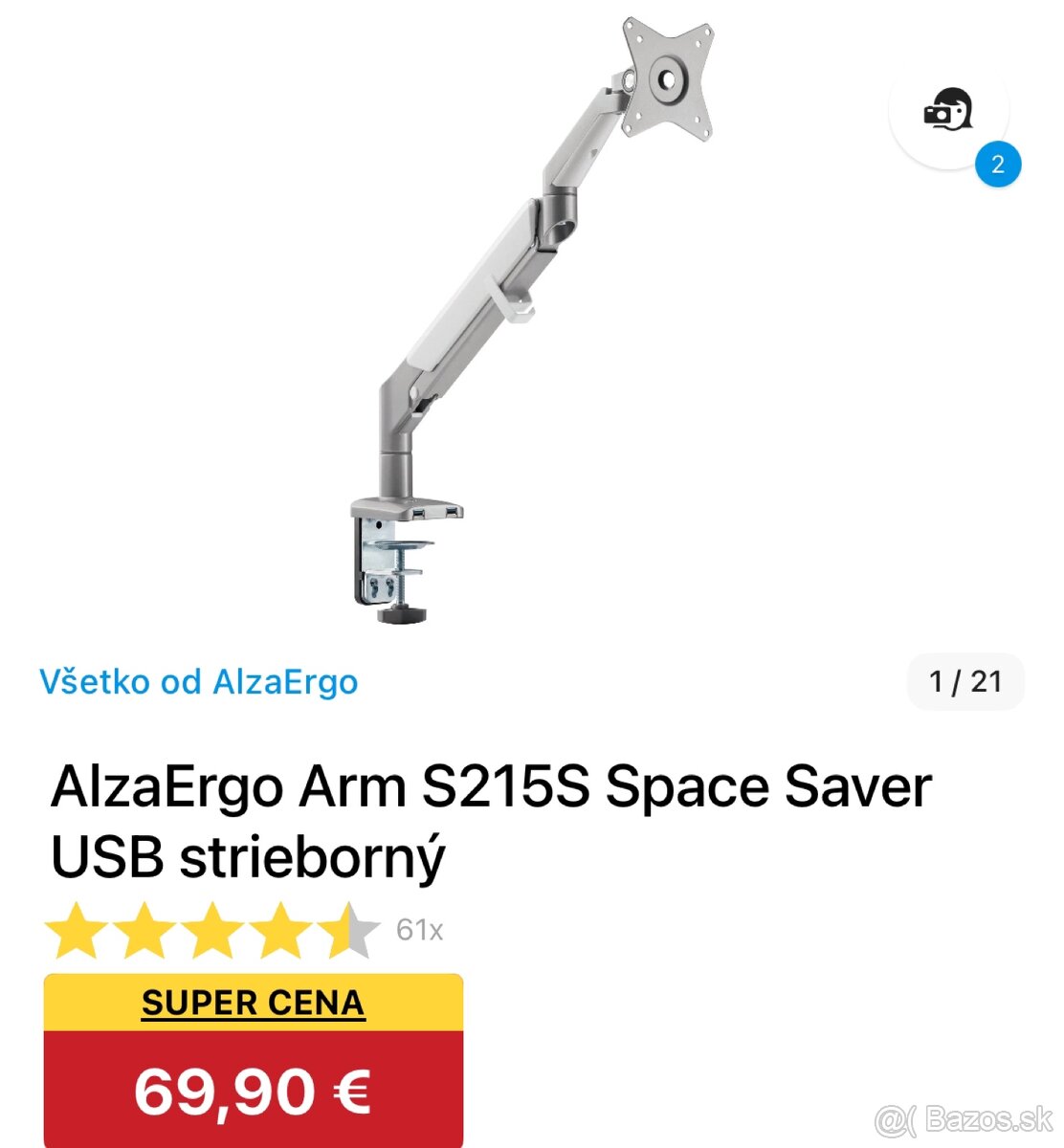1064x1148 pixels.
Task: Select the second yellow rating star
Action: [x=146, y=930]
